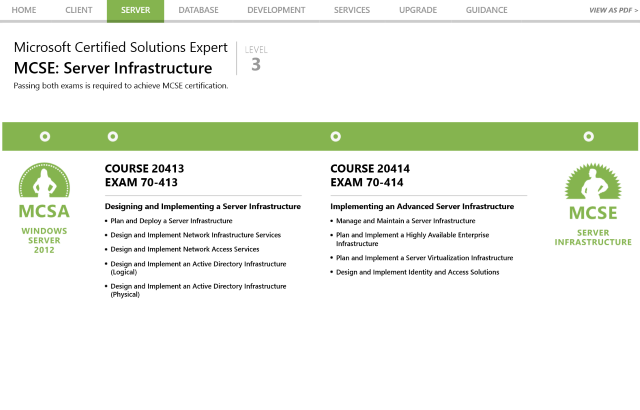This screenshot has width=640, height=410.
Task: Open the EXAM 70-413 heading
Action: pyautogui.click(x=141, y=182)
